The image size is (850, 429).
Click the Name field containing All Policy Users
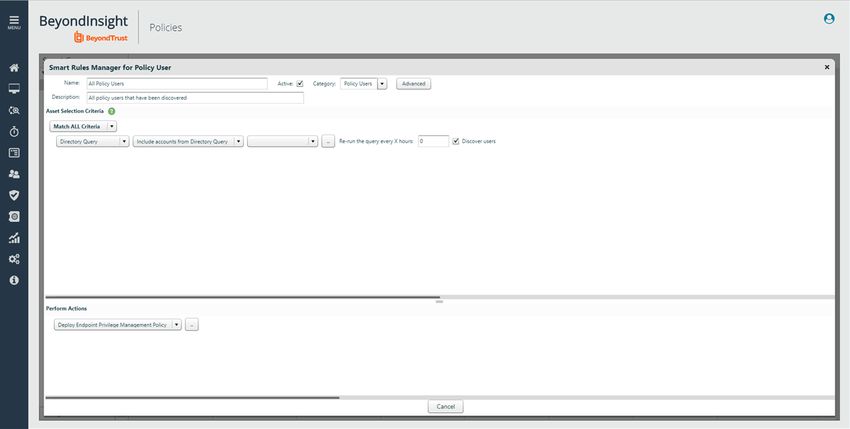click(177, 84)
